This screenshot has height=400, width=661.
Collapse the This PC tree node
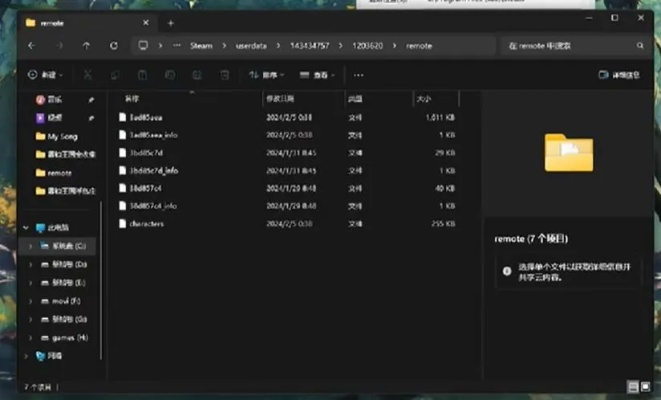[x=25, y=227]
